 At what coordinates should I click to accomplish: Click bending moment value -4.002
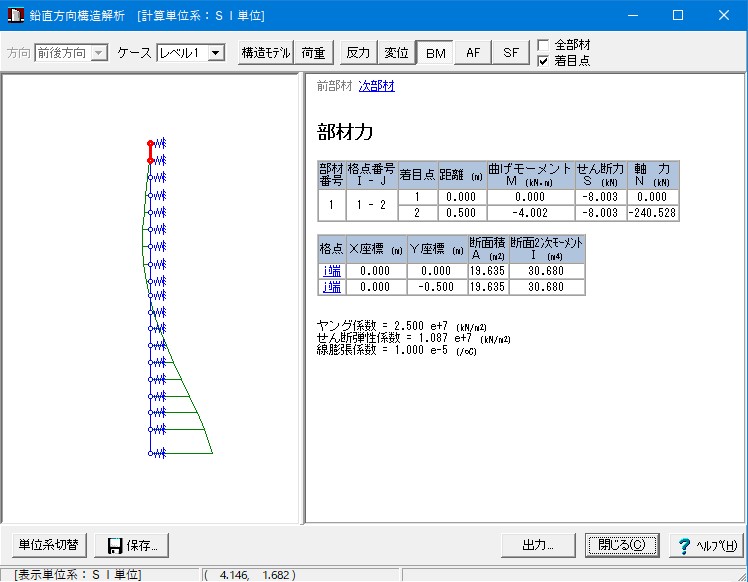[x=530, y=213]
